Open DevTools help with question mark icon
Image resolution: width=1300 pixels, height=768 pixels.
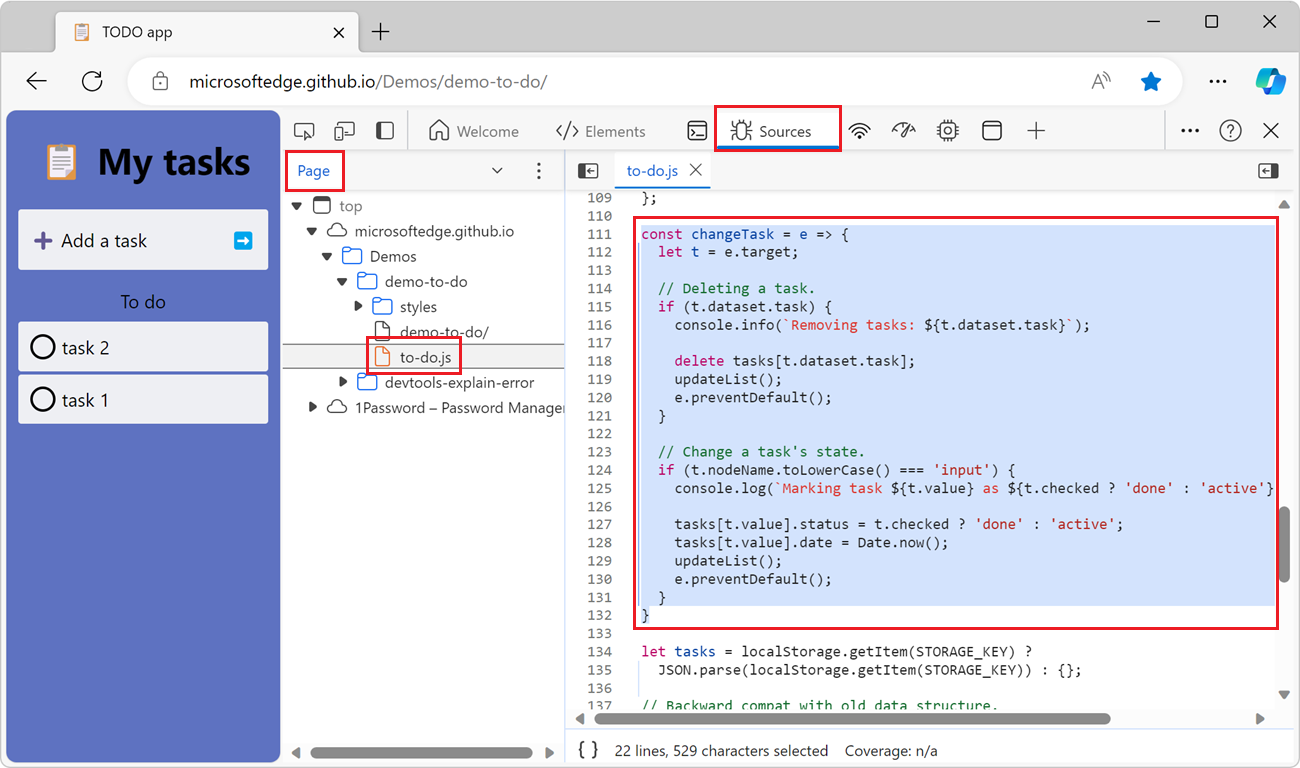(1230, 130)
